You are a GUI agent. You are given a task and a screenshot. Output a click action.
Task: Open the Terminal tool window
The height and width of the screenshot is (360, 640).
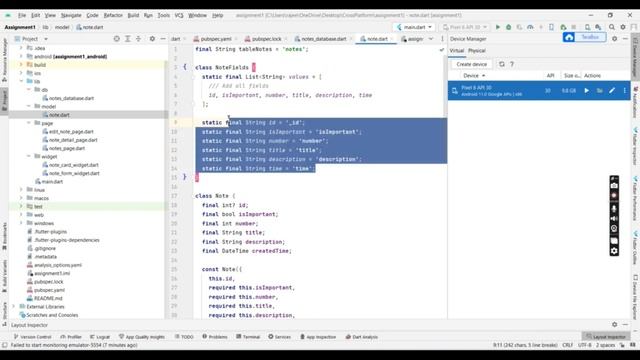click(x=248, y=337)
